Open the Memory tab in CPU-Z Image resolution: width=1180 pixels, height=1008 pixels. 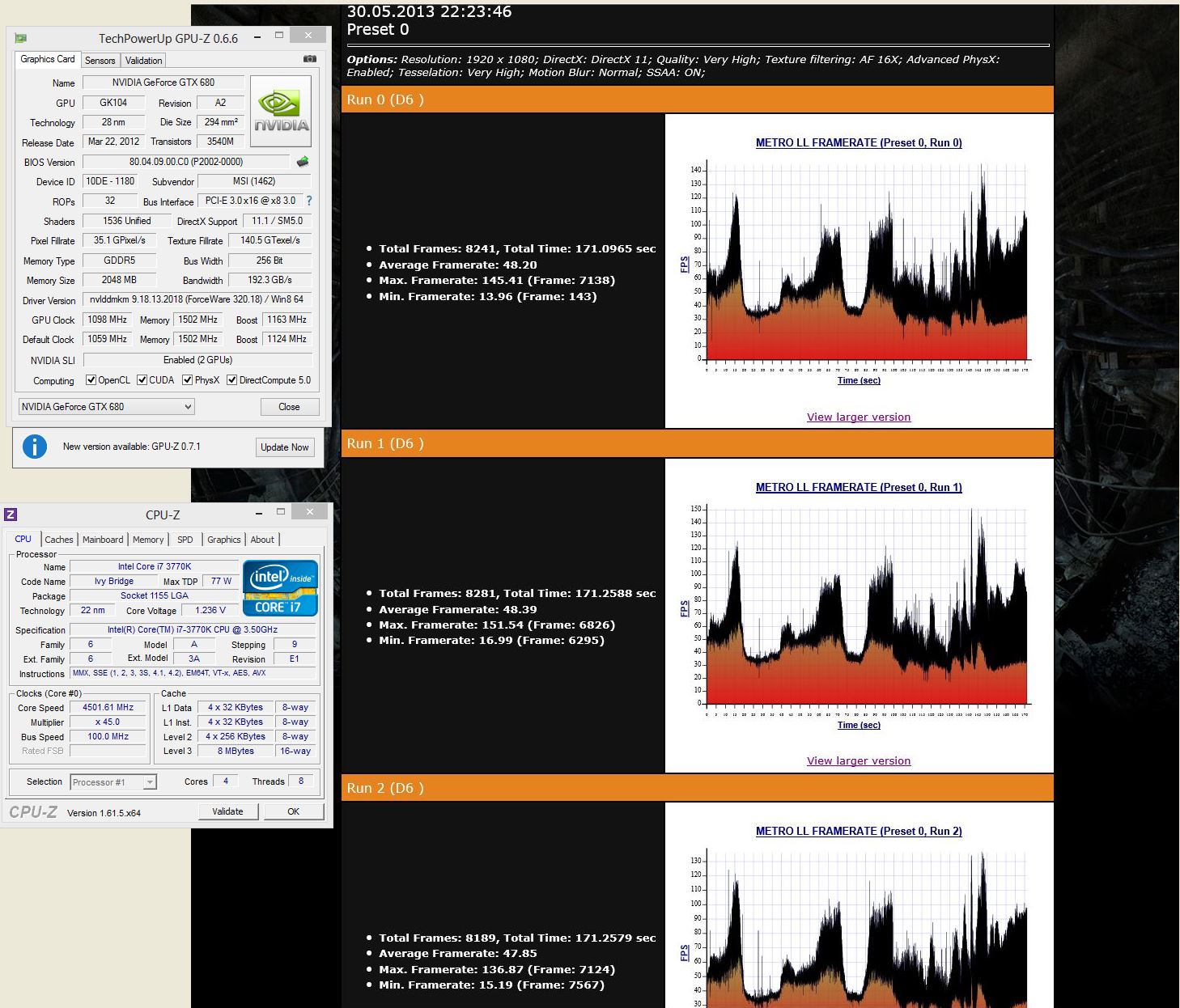148,540
